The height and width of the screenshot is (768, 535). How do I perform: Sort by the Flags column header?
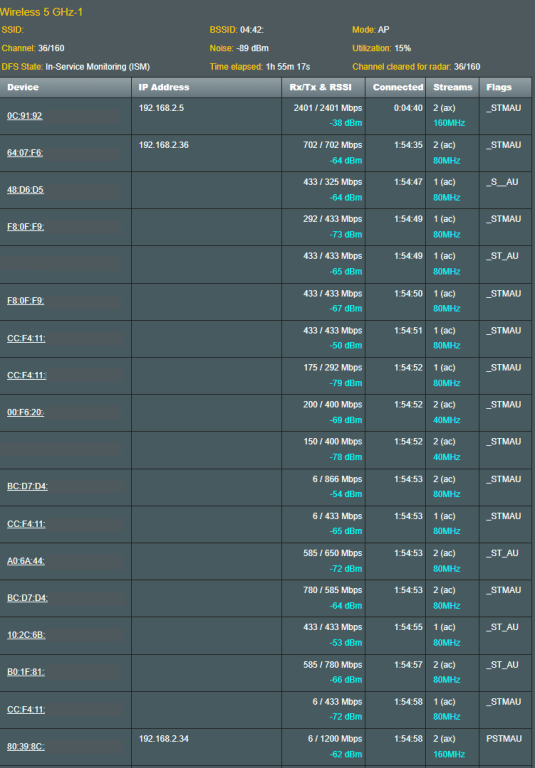(505, 87)
